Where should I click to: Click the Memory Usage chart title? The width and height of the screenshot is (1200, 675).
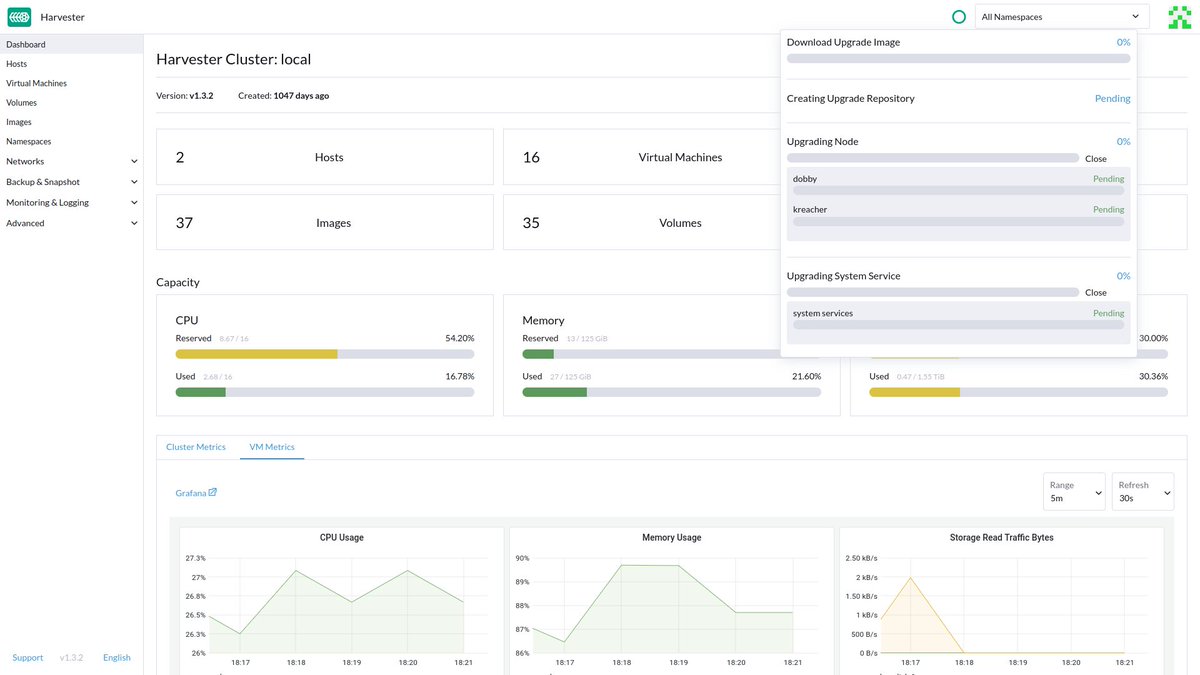point(672,538)
